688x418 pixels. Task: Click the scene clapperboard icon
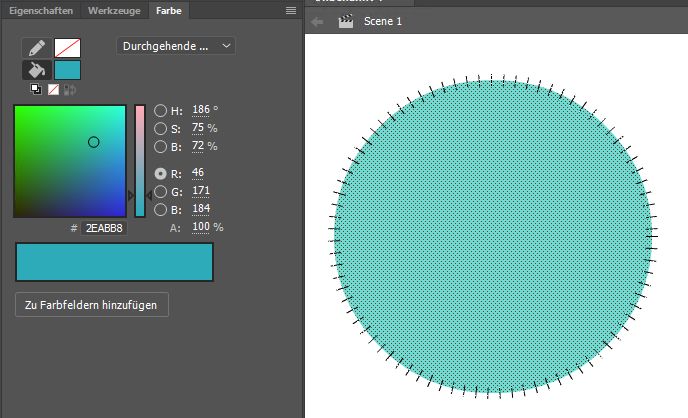pos(346,21)
